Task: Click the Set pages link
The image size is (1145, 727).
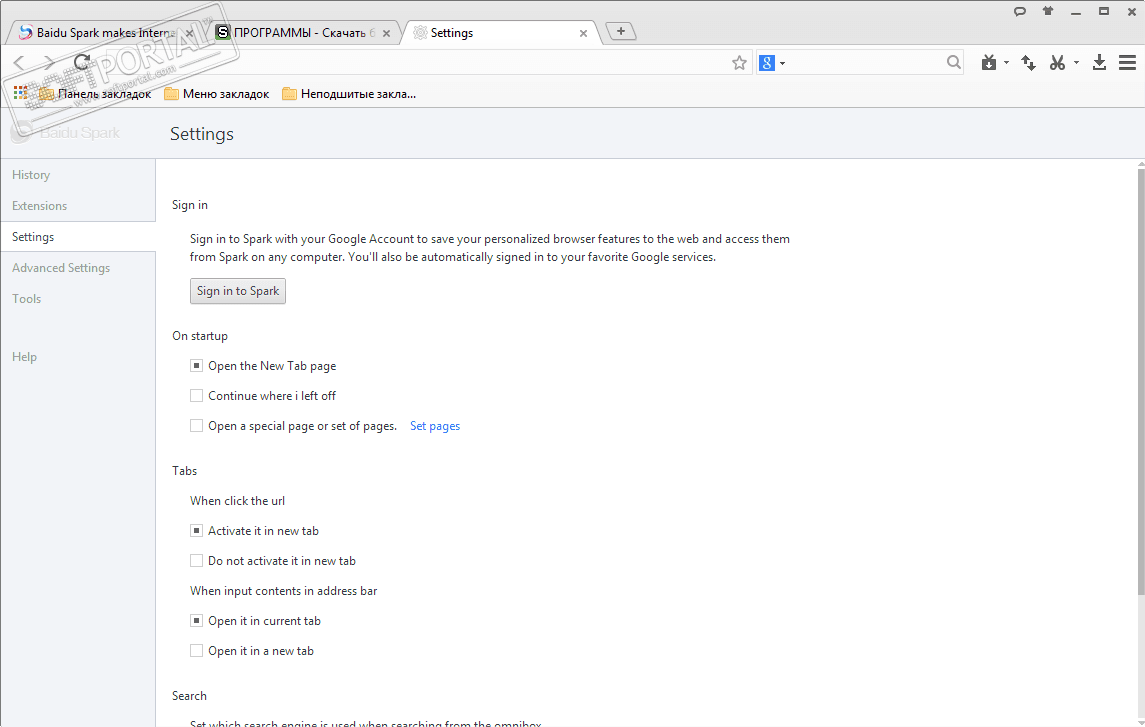Action: coord(434,426)
